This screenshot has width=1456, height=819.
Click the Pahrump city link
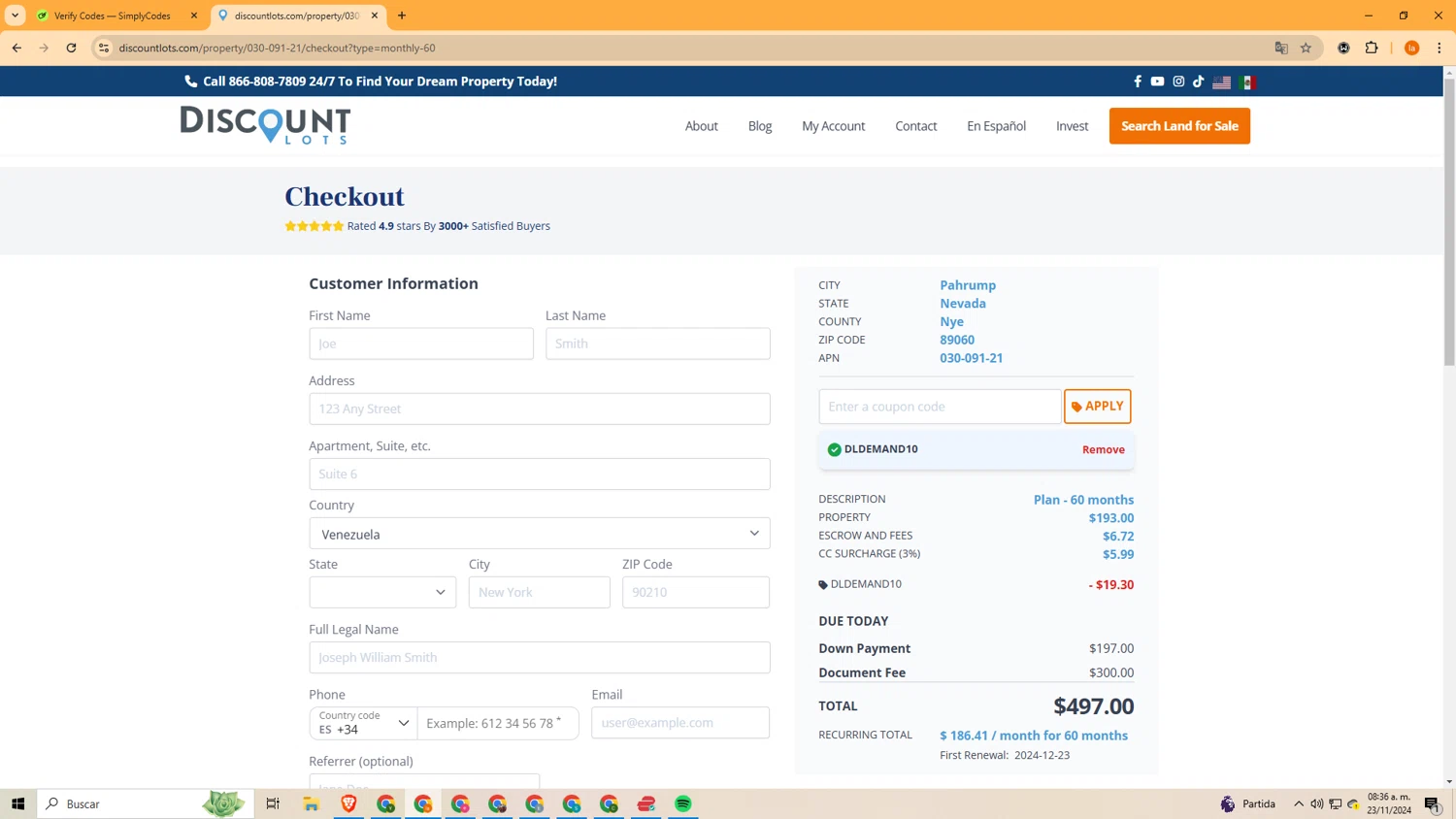[968, 285]
